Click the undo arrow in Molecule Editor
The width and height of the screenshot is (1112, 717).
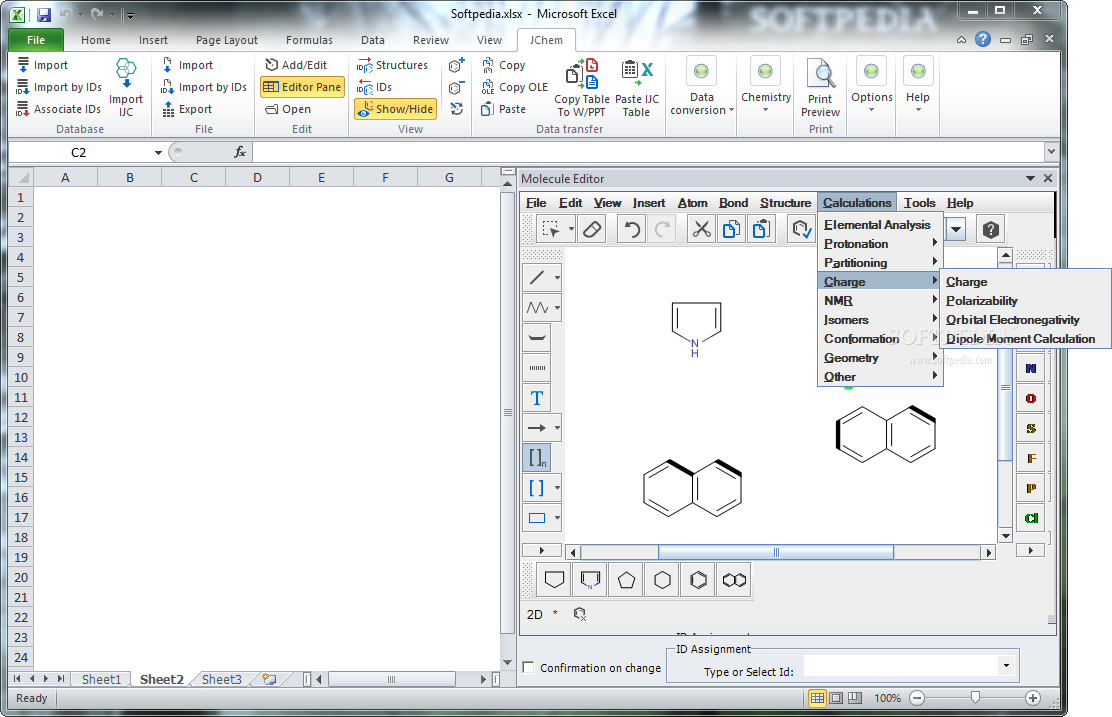pyautogui.click(x=631, y=229)
